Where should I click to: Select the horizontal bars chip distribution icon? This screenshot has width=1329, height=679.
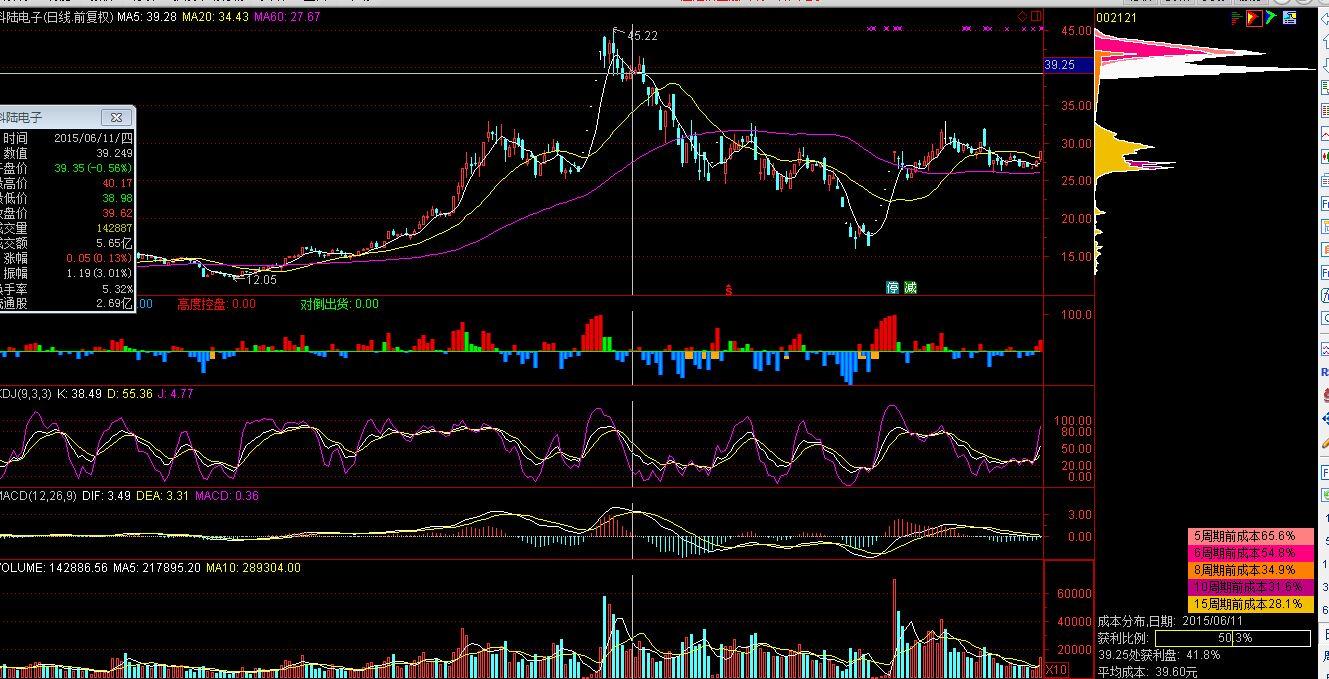pos(1236,18)
